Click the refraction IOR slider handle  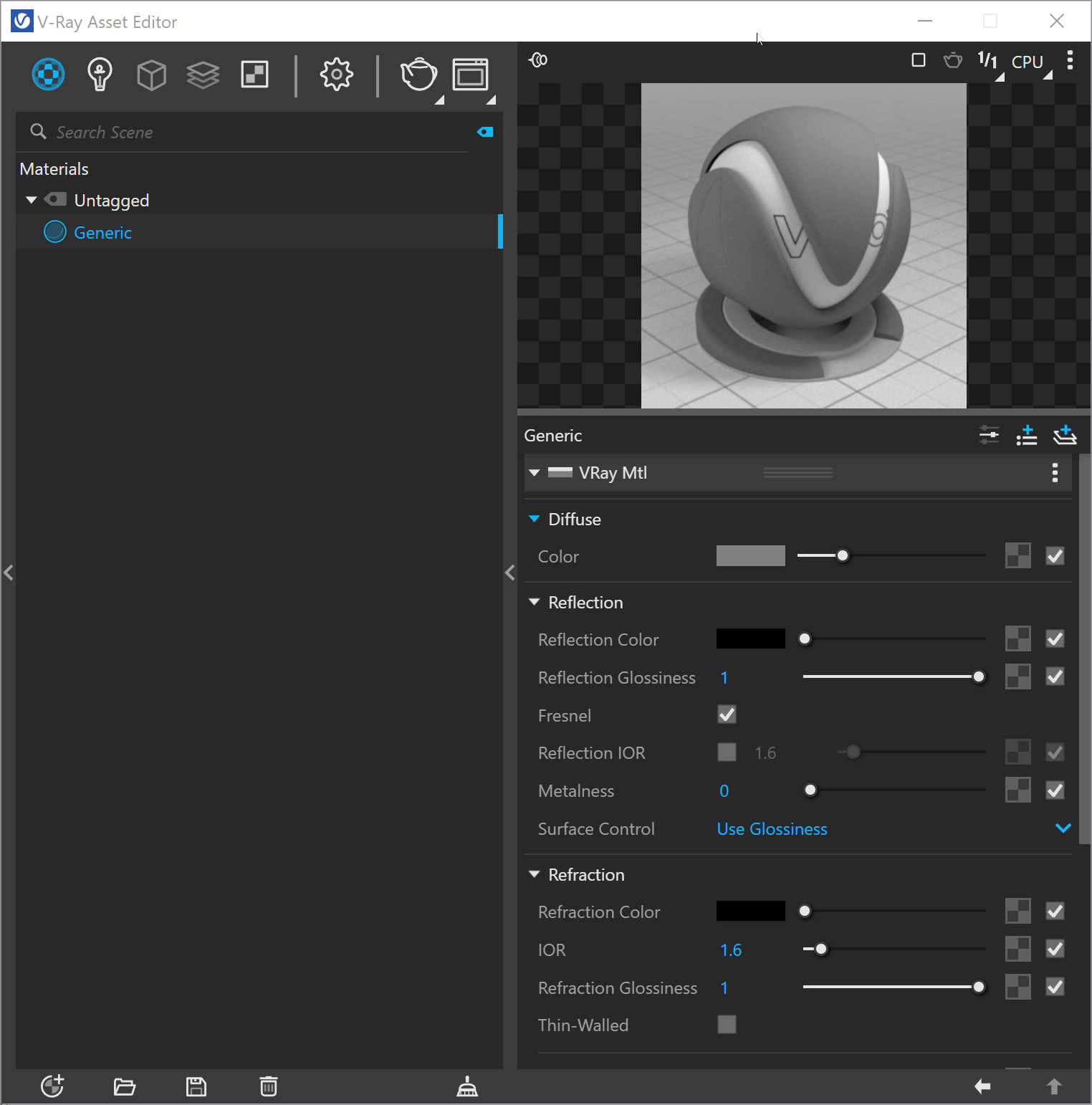tap(821, 949)
